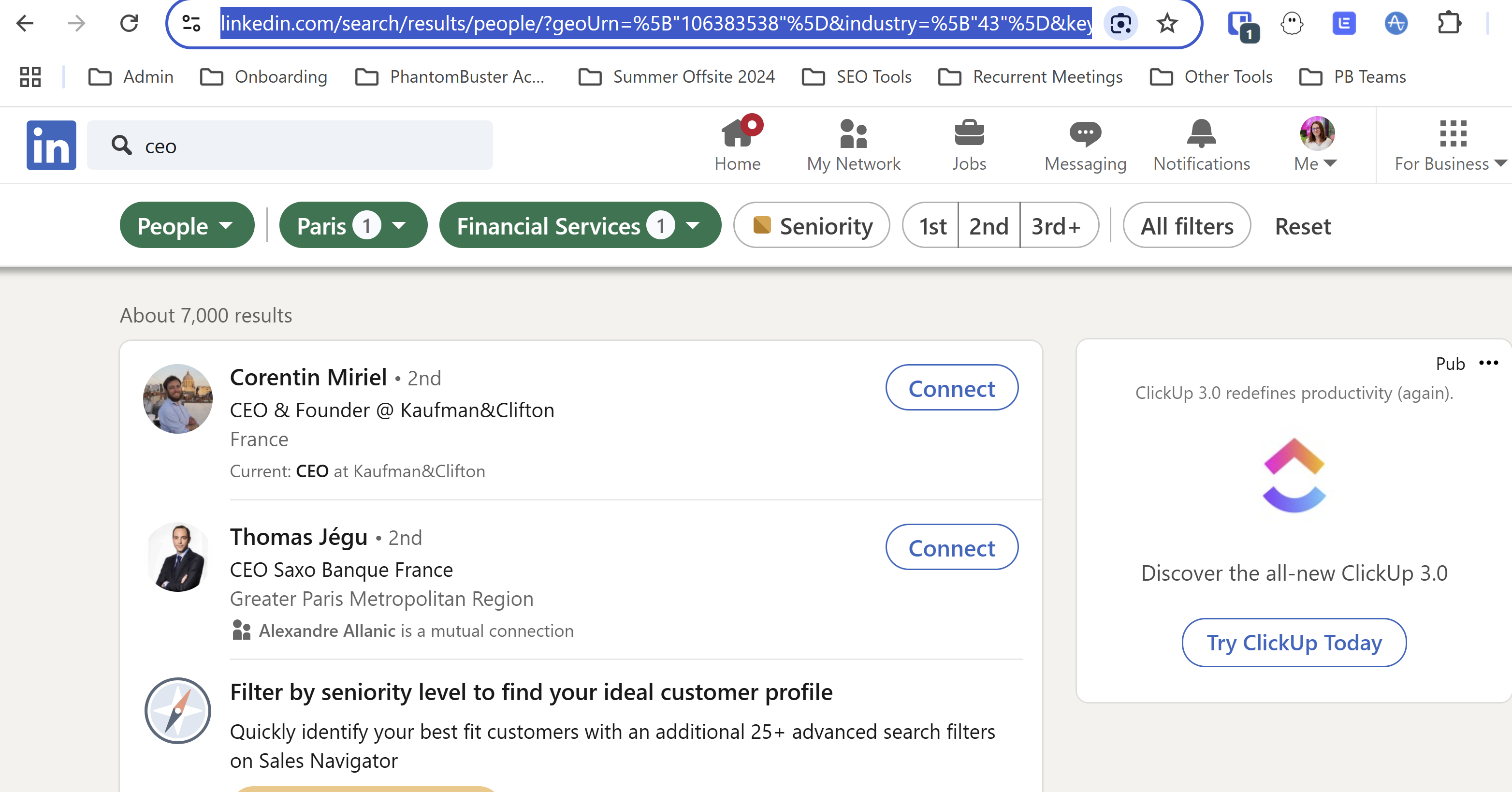Open the Admin bookmarks folder

click(131, 77)
